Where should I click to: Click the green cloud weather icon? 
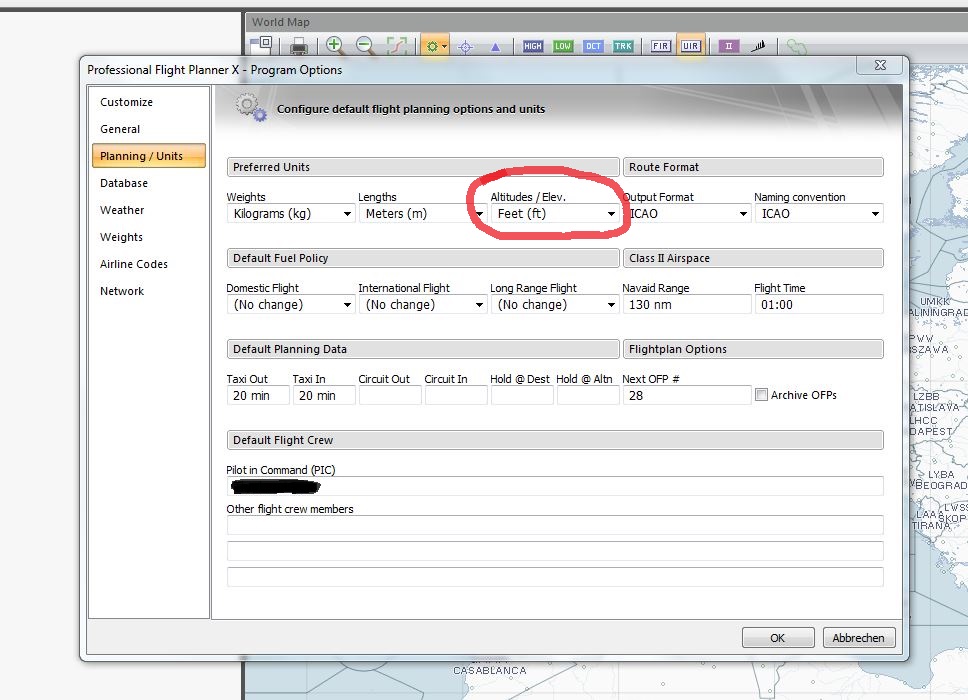[796, 46]
